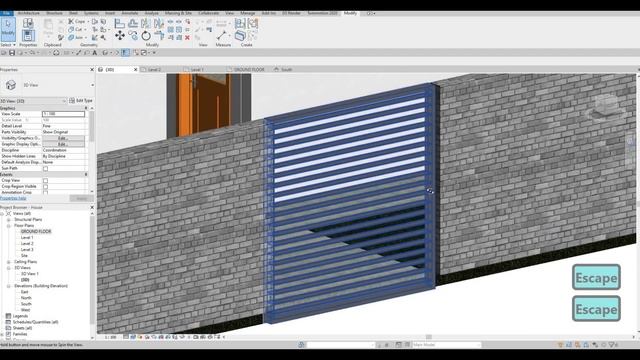Select the Align tool in Modify panel

pyautogui.click(x=119, y=23)
